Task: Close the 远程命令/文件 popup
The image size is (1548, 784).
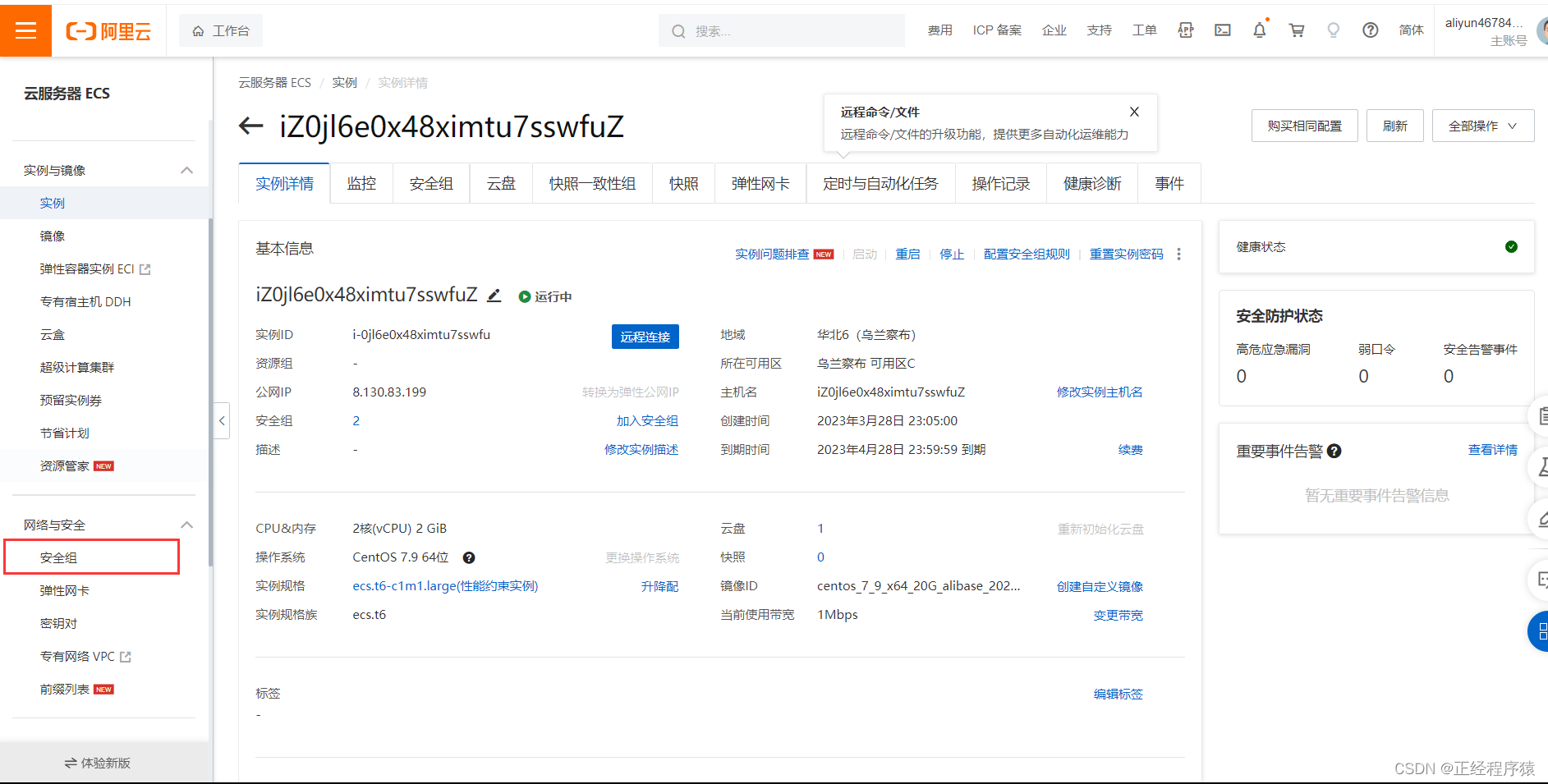Action: click(x=1134, y=112)
